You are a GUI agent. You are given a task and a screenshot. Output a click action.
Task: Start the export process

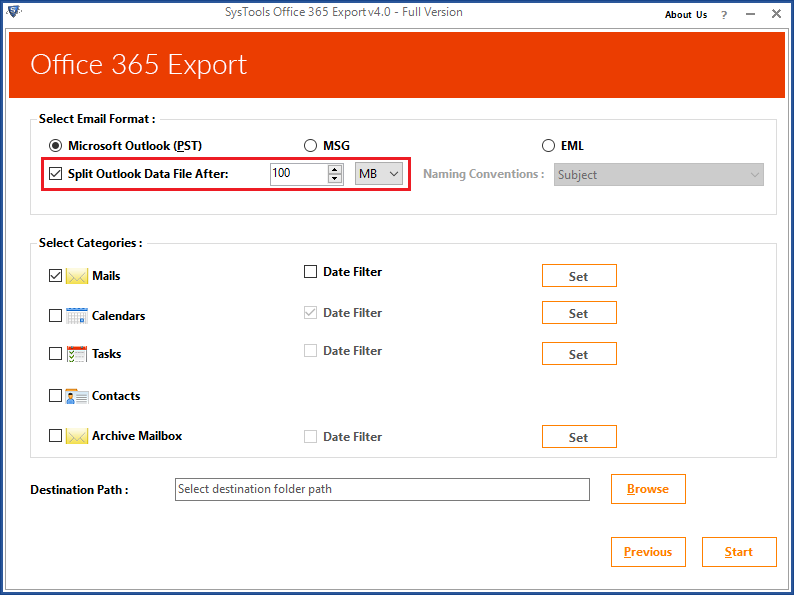pyautogui.click(x=739, y=552)
